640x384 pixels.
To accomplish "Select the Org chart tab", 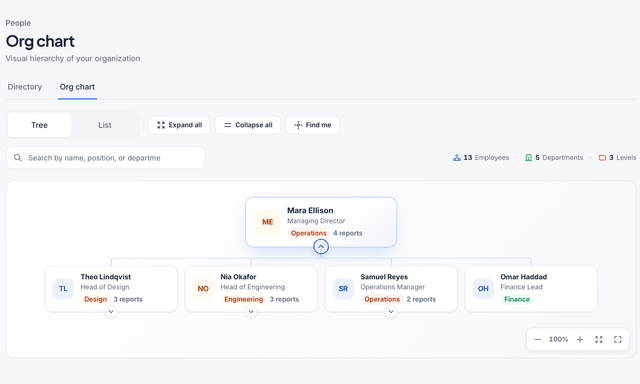I will (x=77, y=87).
